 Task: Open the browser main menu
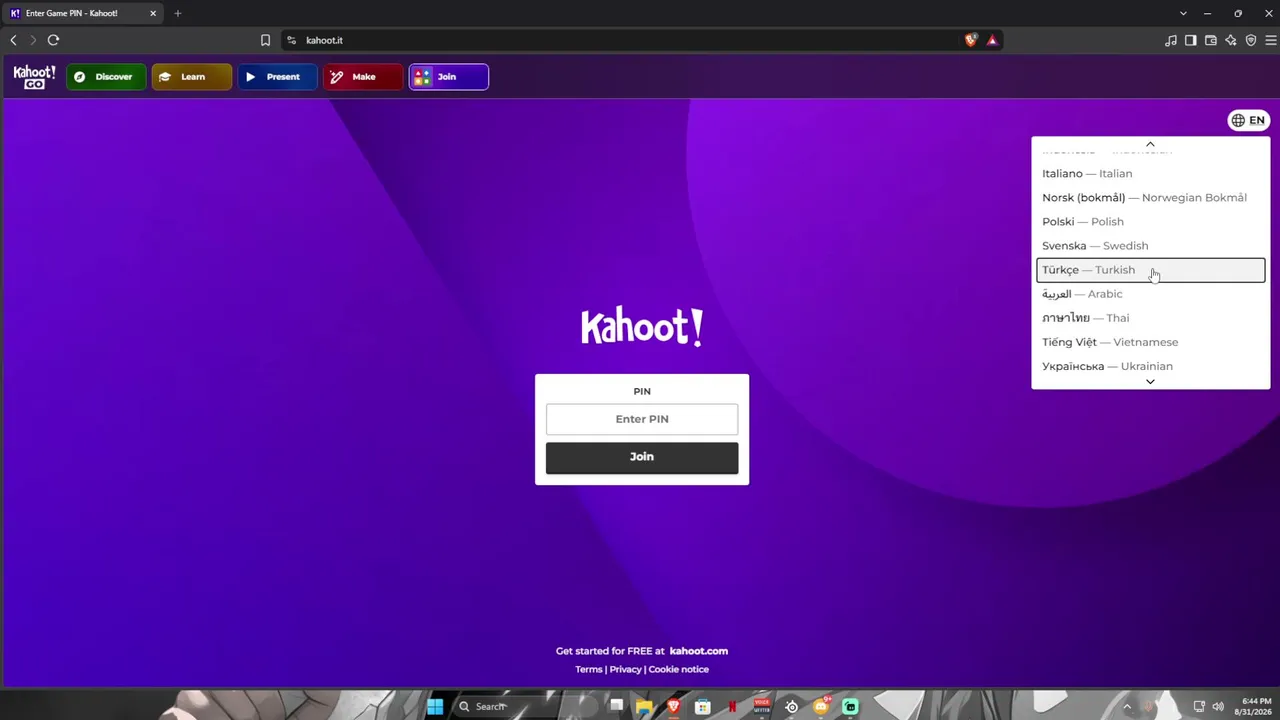click(1271, 40)
